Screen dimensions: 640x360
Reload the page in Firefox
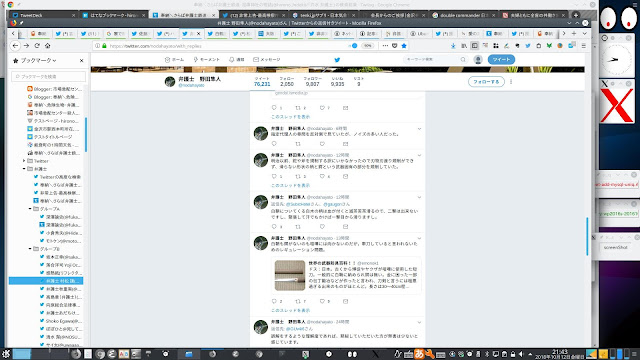point(37,46)
